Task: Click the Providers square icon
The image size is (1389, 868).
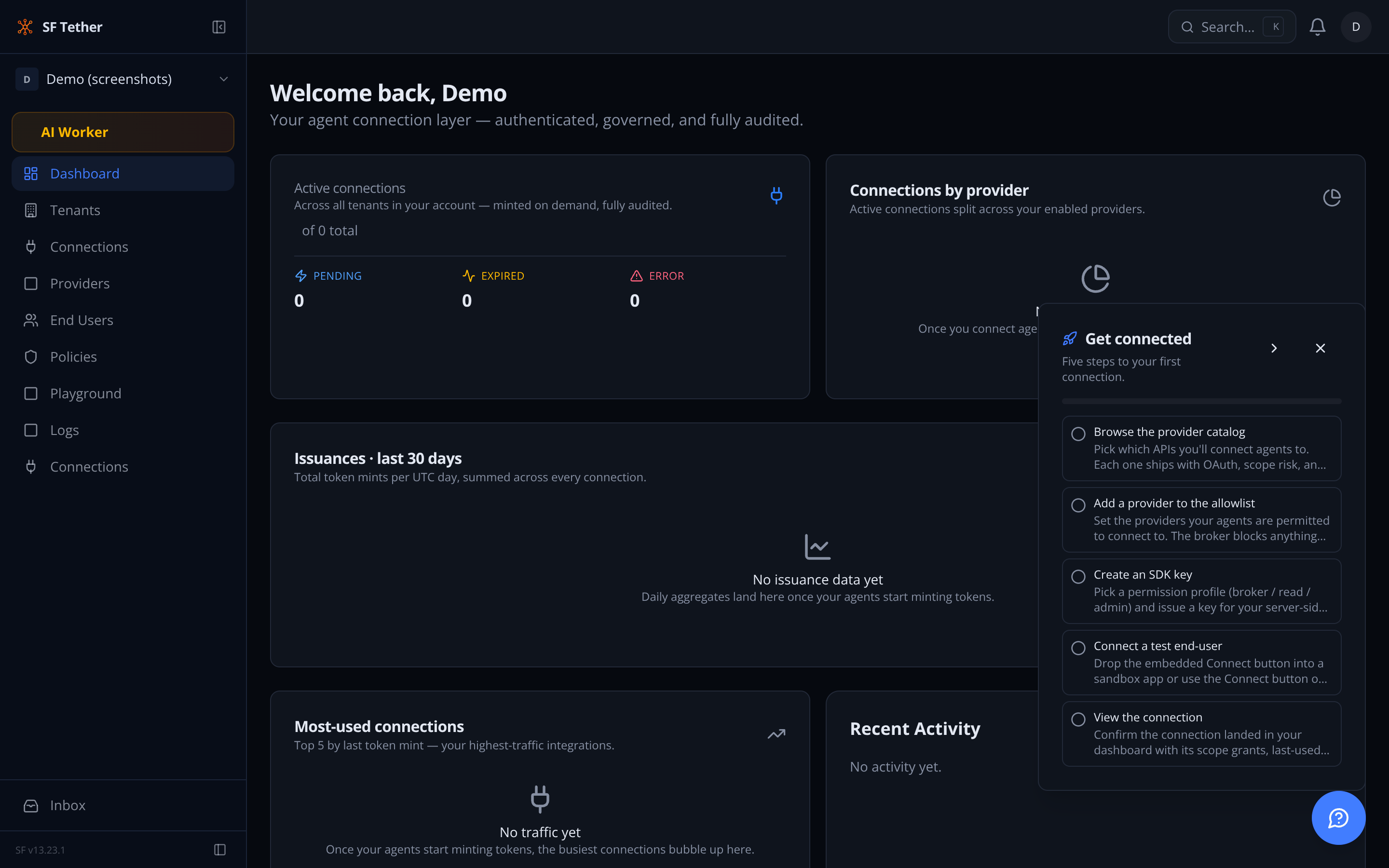Action: pos(31,284)
